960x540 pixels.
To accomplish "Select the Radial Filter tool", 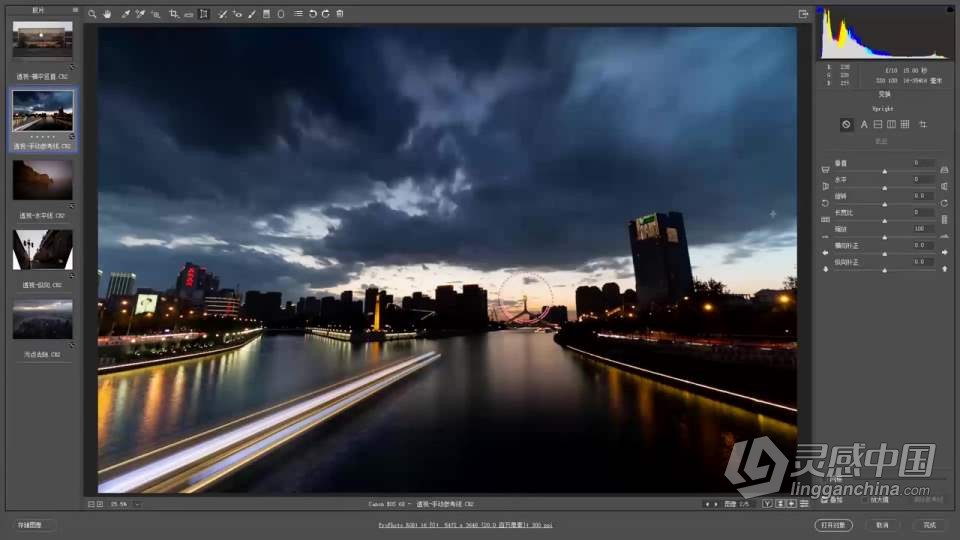I will (x=281, y=13).
